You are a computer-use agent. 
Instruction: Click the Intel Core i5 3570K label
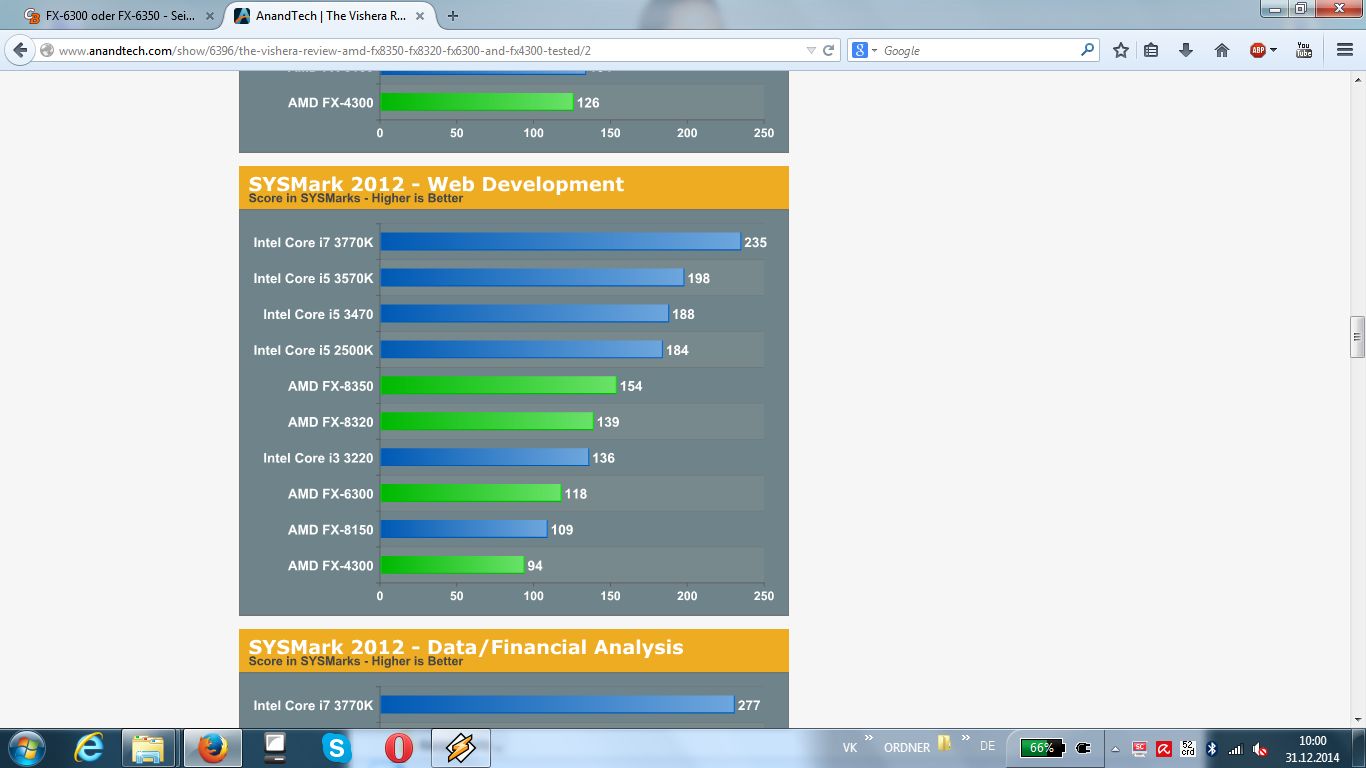click(313, 278)
